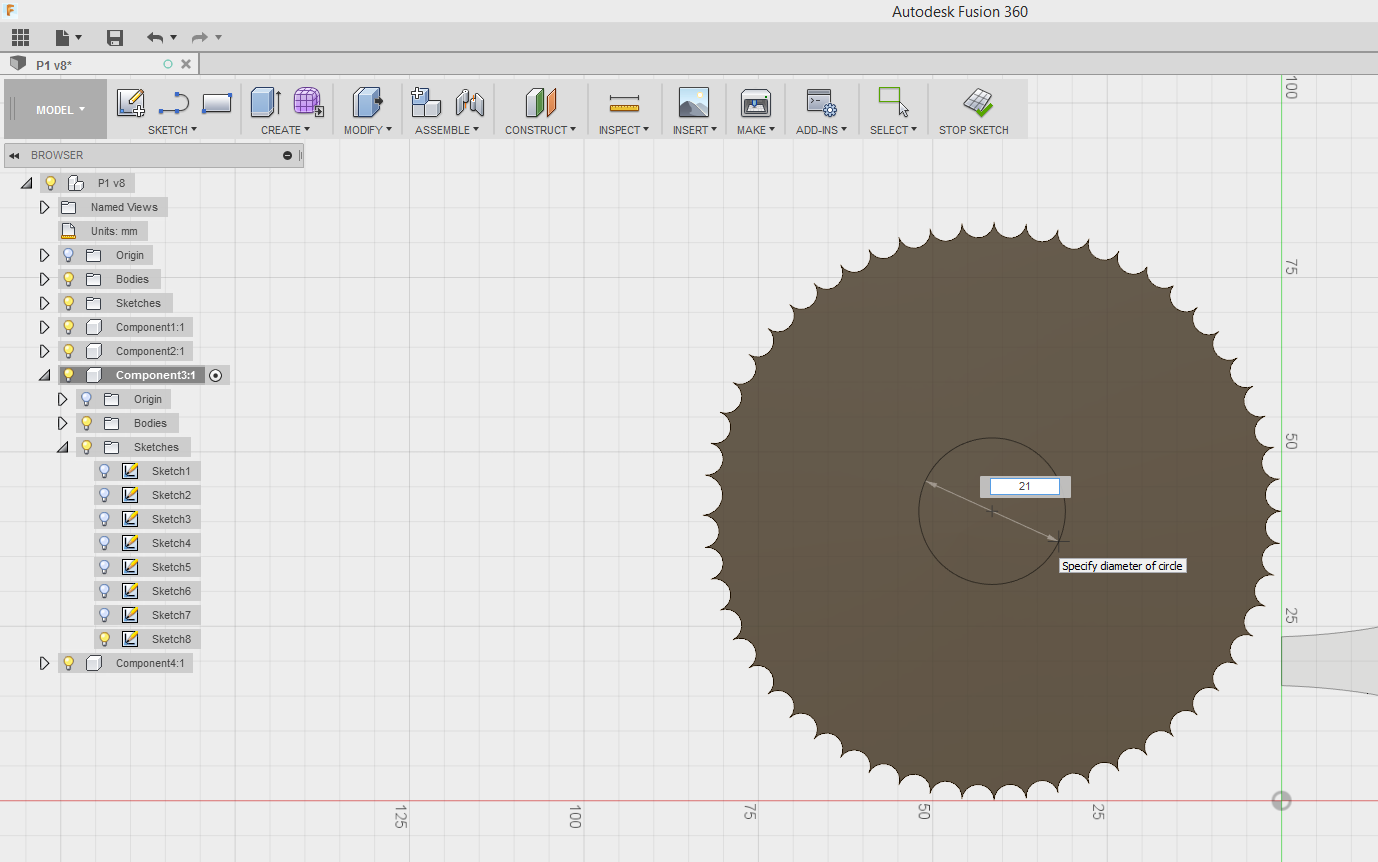Collapse the Component3:1 node
This screenshot has height=862, width=1378.
(x=44, y=376)
